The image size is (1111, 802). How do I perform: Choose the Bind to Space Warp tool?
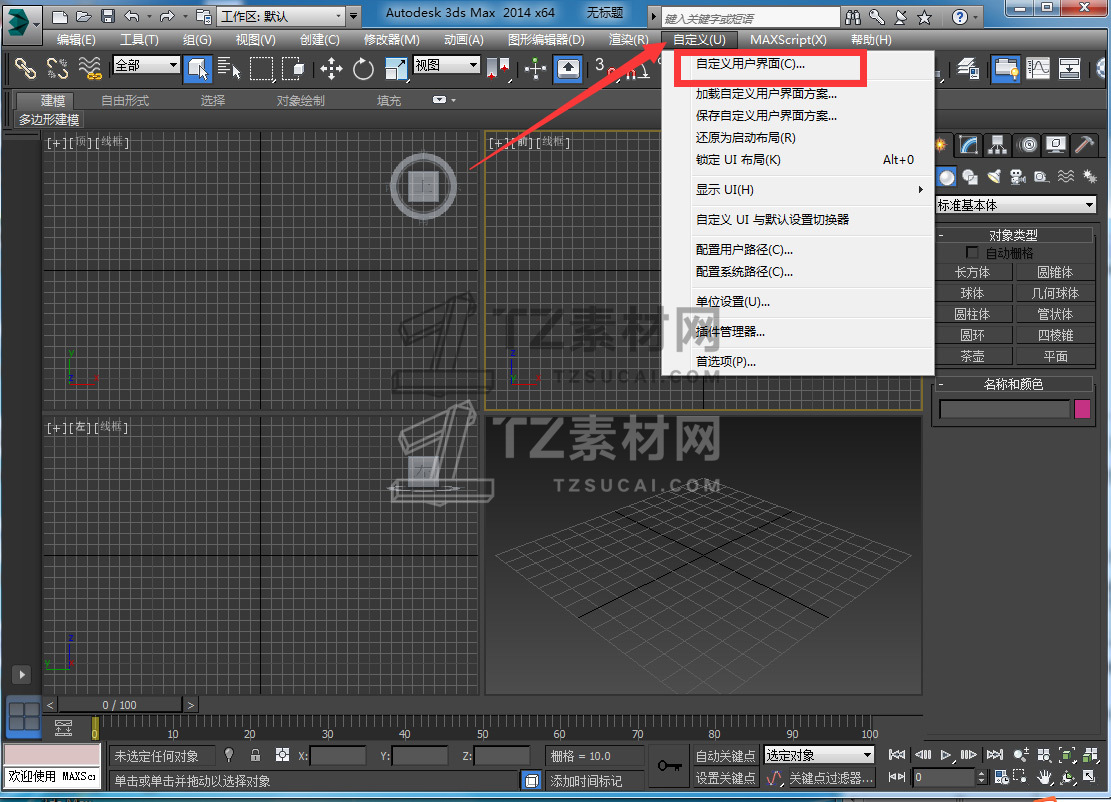[x=89, y=69]
